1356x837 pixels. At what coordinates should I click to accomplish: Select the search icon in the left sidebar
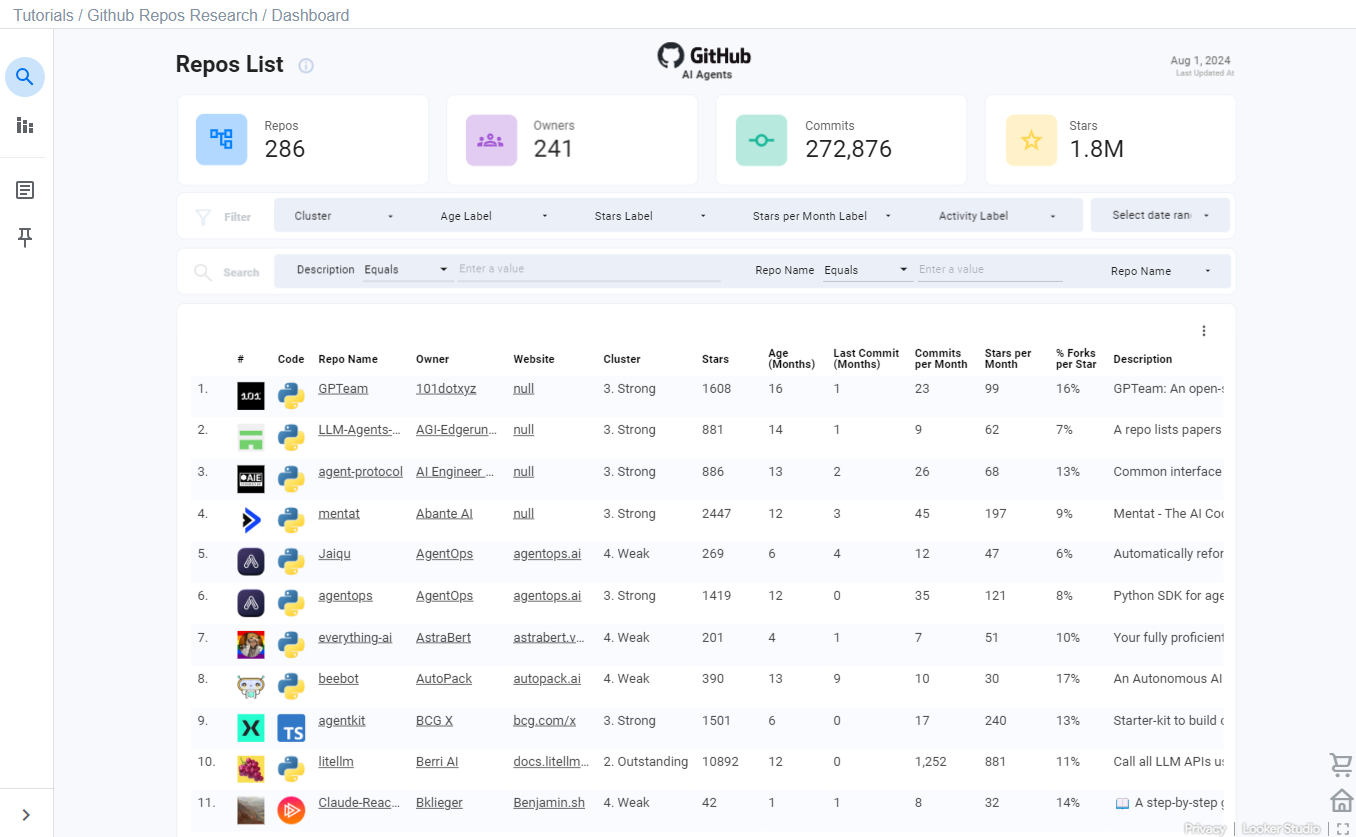click(25, 76)
